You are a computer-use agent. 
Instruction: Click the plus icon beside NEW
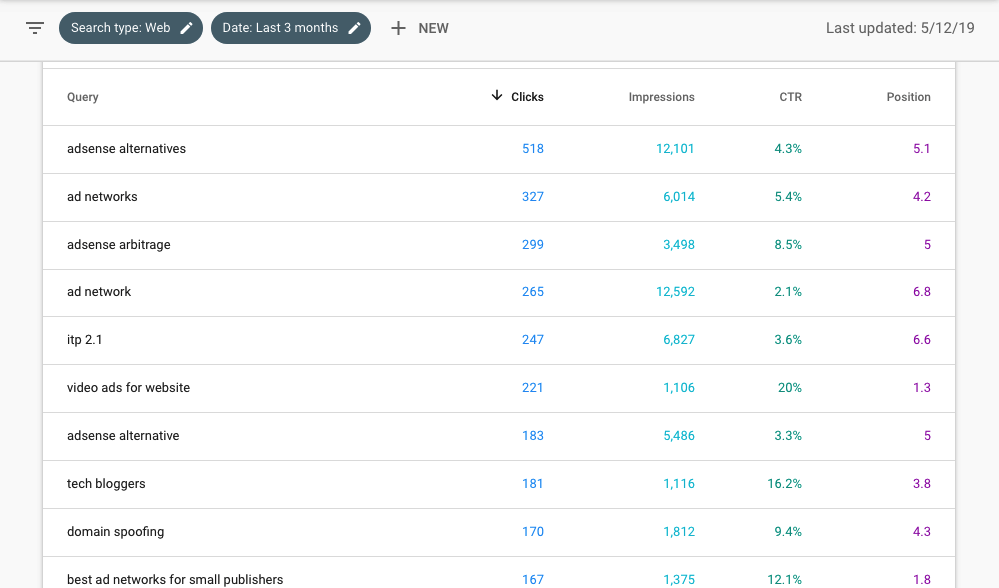tap(399, 28)
